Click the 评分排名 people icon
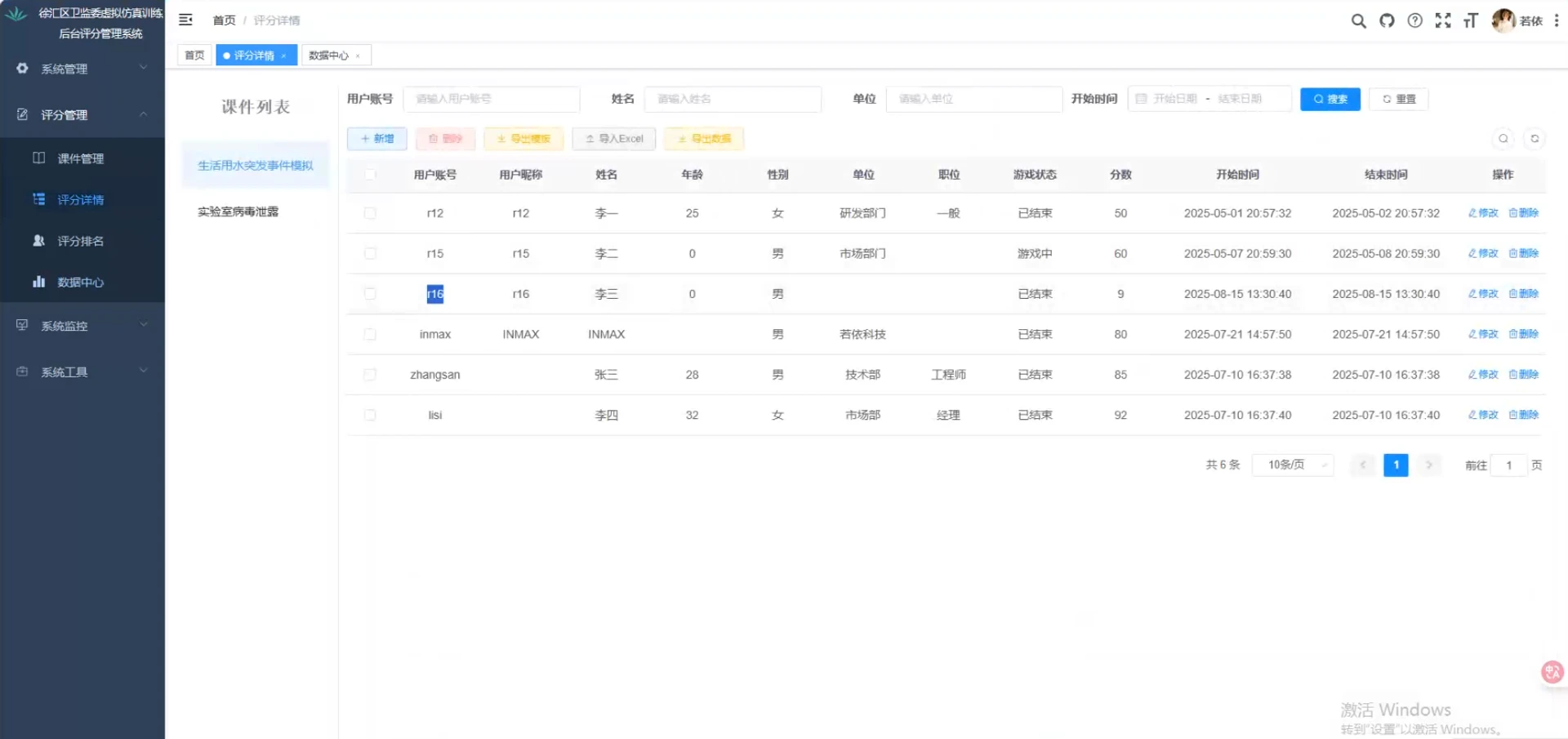1568x739 pixels. click(38, 240)
